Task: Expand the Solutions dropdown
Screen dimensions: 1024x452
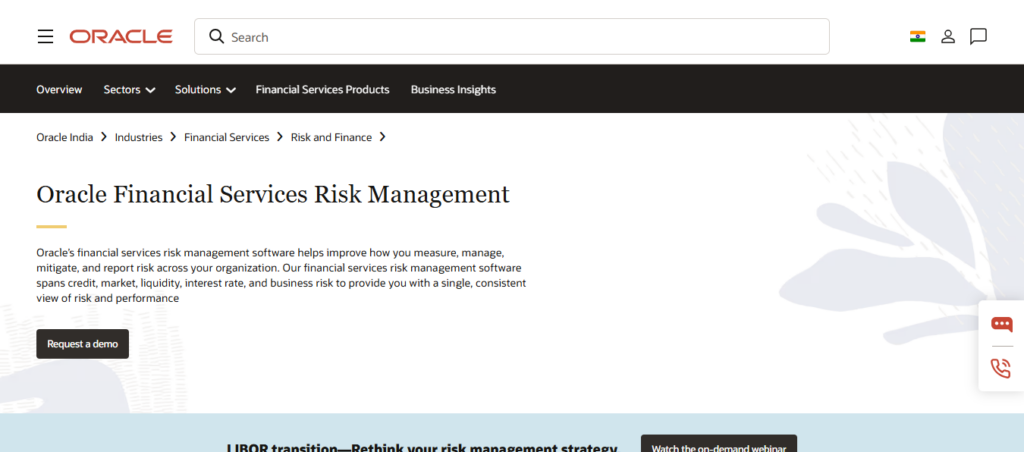Action: tap(205, 89)
